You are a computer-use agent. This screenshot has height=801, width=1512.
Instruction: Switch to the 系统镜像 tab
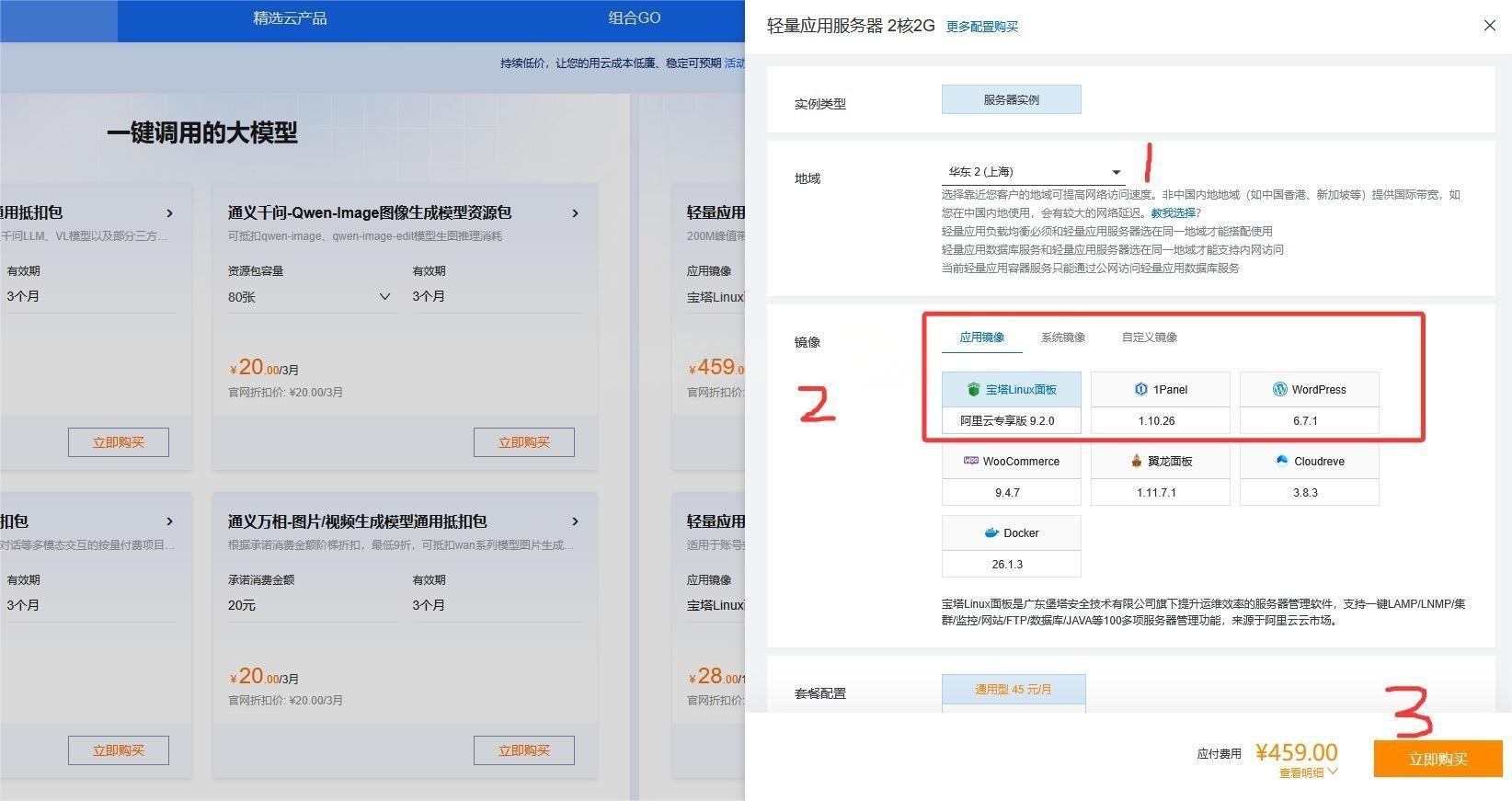pos(1062,338)
